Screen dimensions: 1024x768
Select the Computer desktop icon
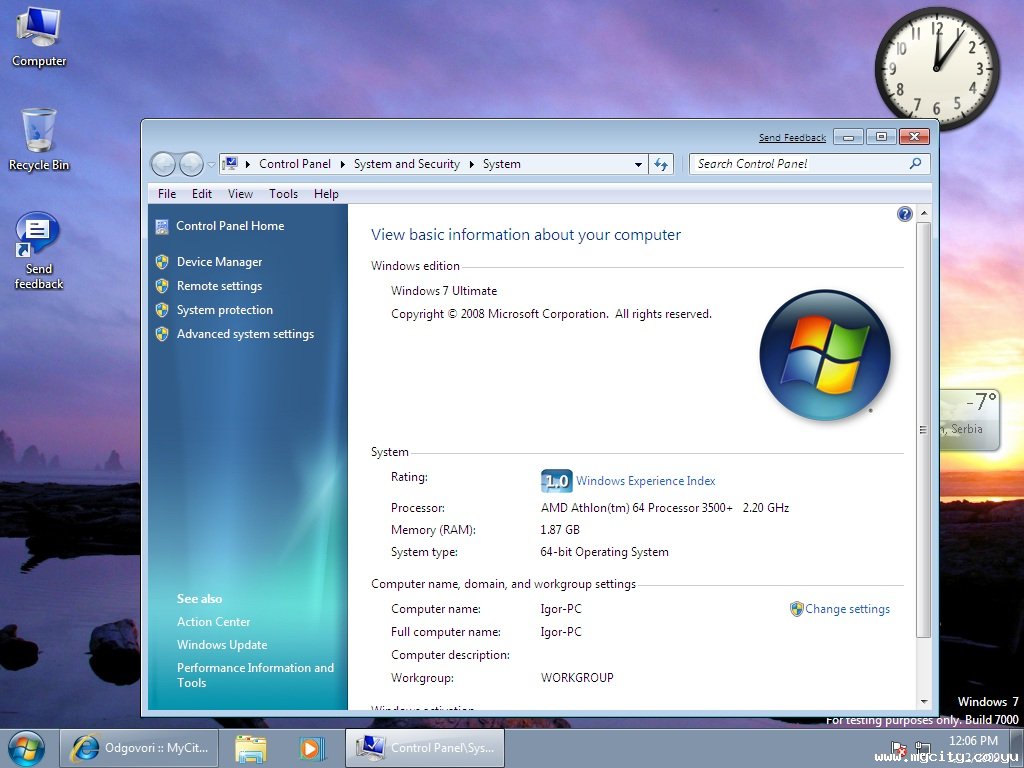click(x=39, y=37)
